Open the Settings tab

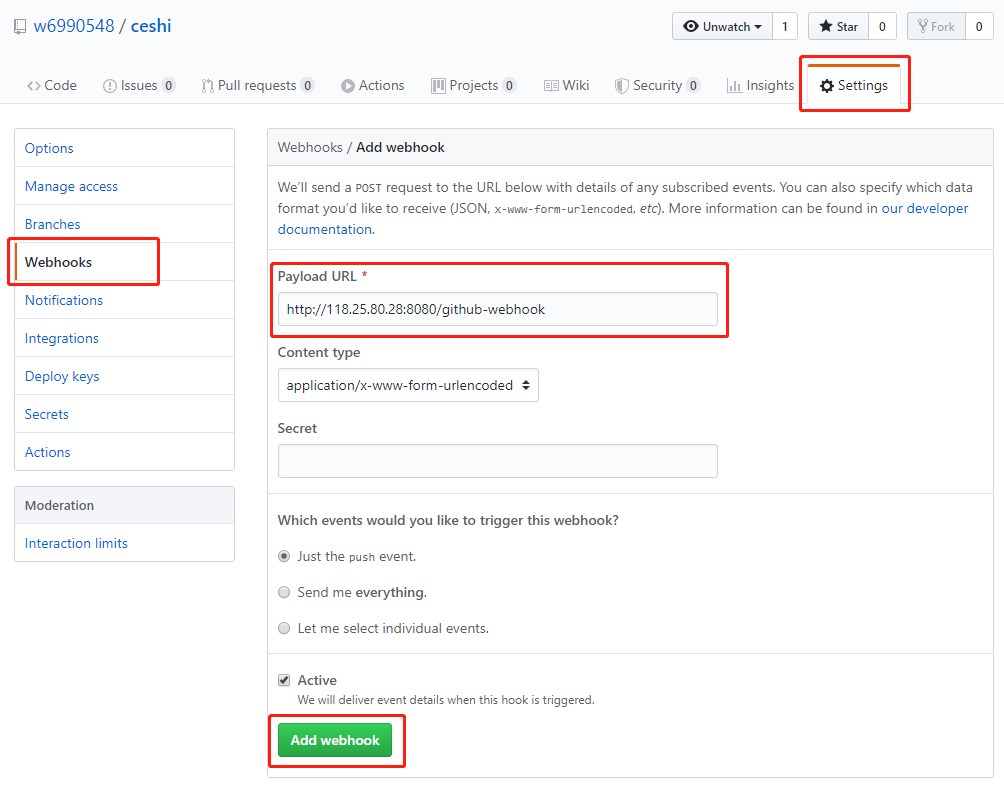point(854,86)
